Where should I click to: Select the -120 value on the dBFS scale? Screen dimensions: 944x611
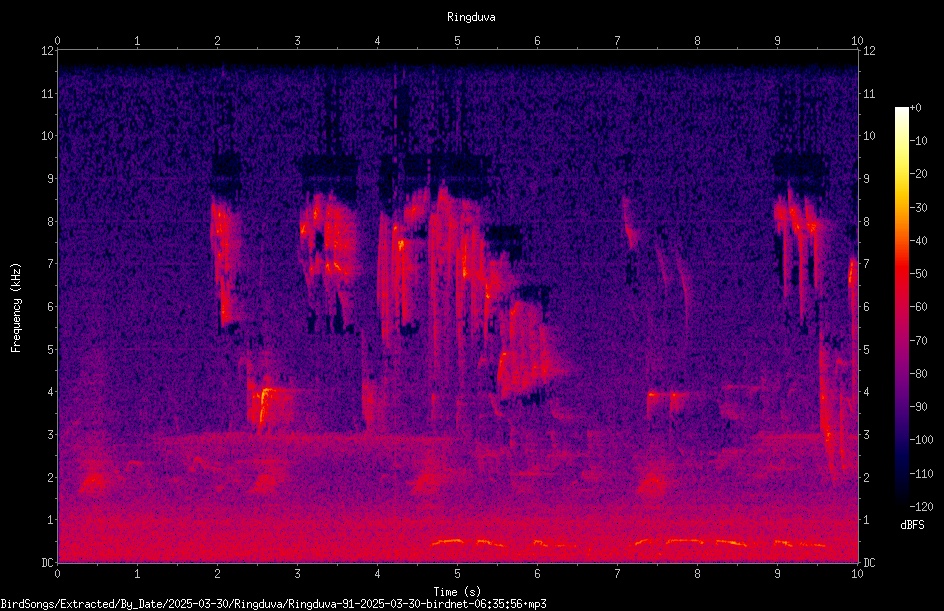921,507
